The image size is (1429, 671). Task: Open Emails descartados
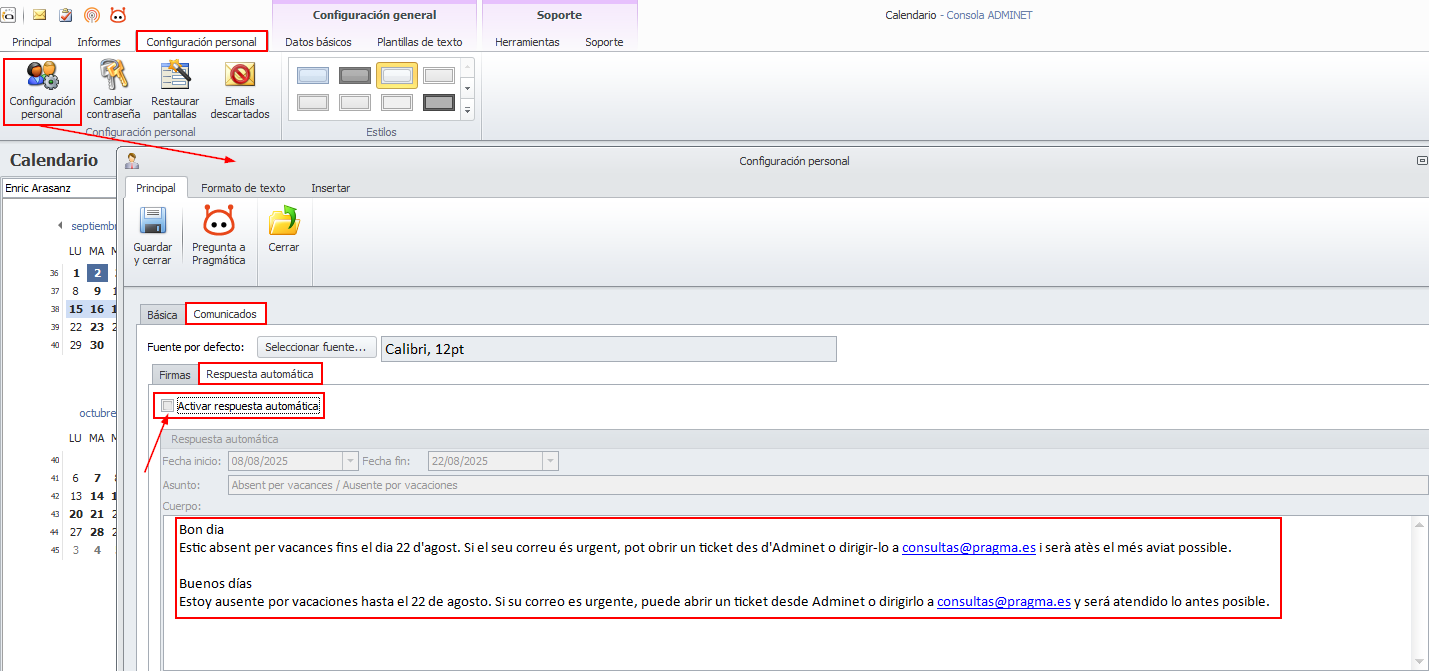(240, 91)
